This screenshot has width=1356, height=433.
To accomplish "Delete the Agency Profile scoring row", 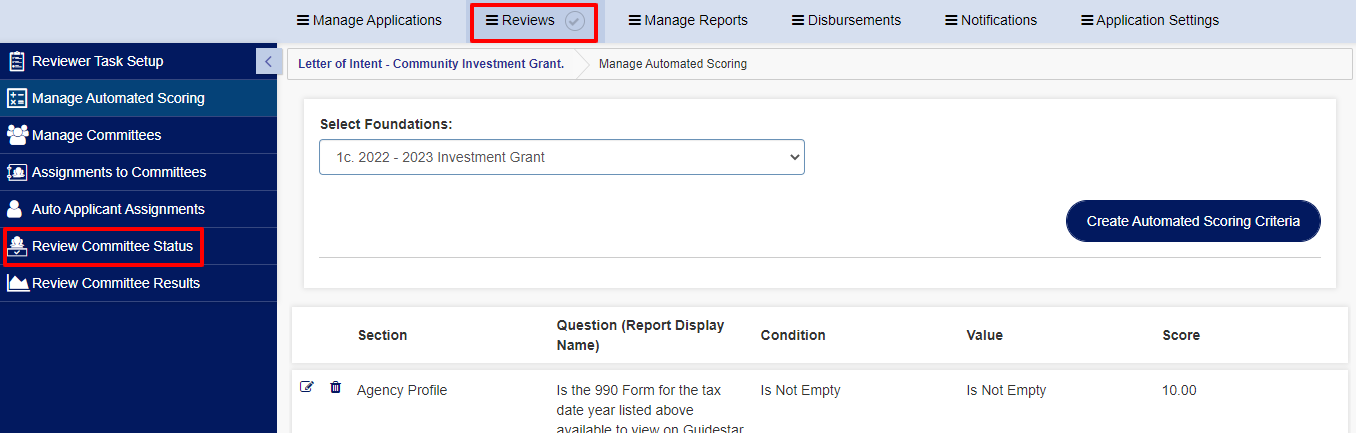I will point(335,387).
